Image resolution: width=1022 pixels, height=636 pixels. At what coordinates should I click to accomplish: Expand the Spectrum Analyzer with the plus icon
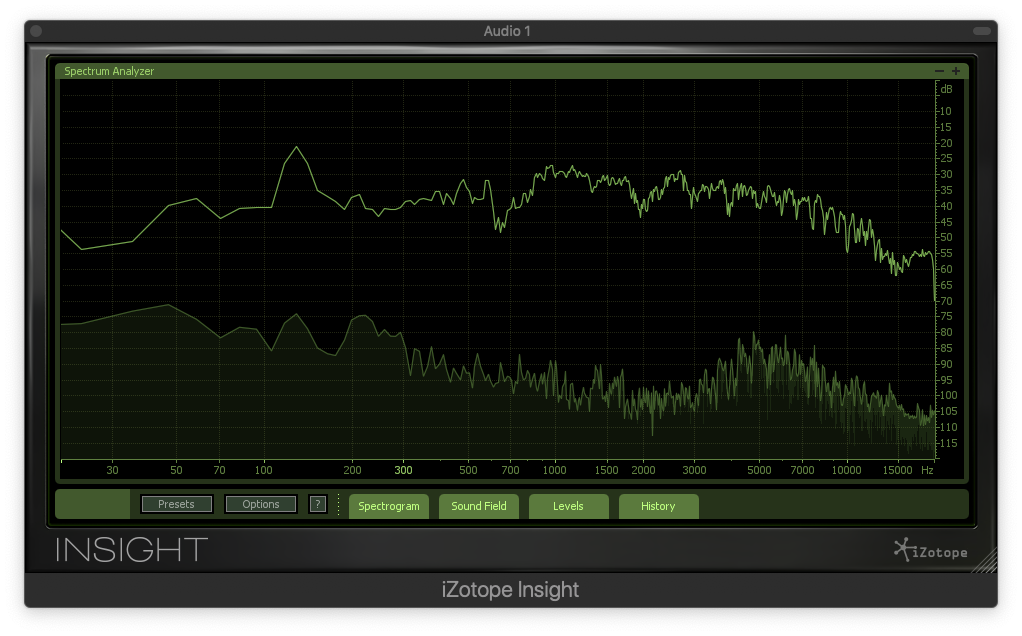coord(956,71)
